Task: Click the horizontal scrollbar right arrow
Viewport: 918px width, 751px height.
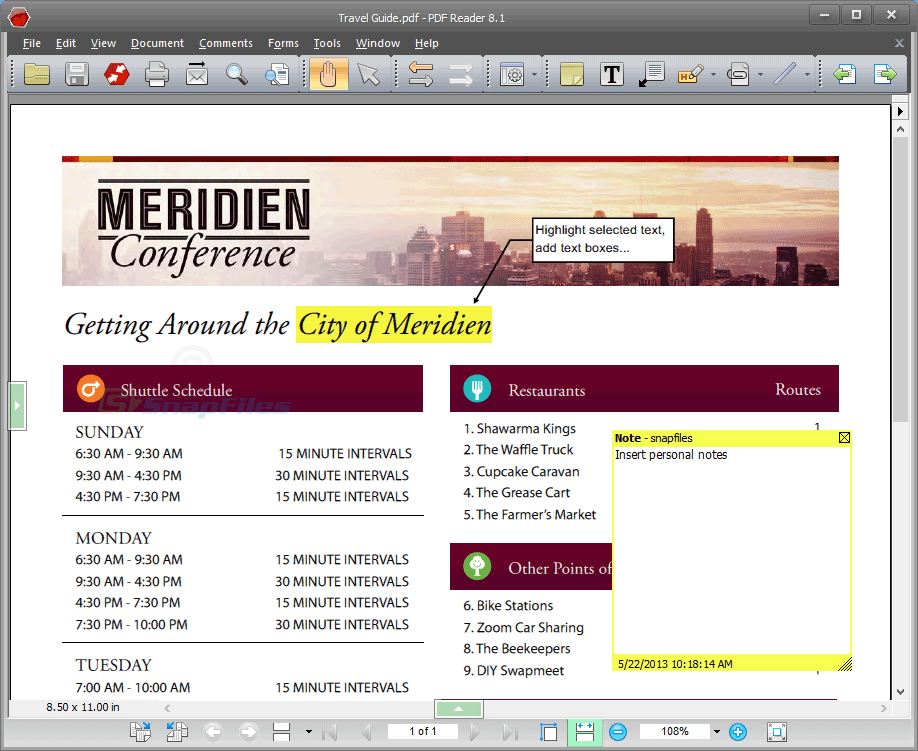Action: point(883,709)
